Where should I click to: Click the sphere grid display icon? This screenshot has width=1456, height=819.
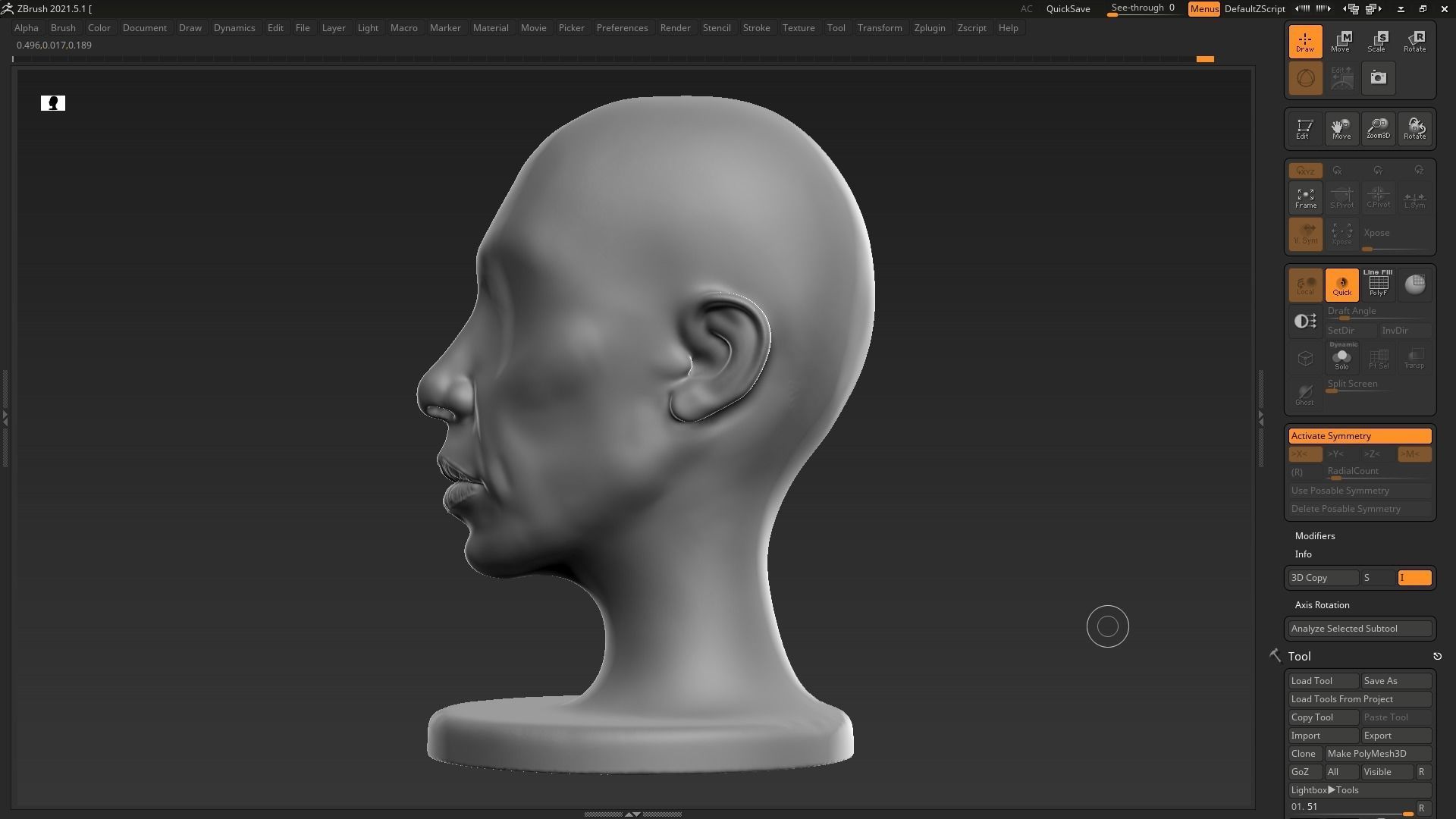point(1414,284)
